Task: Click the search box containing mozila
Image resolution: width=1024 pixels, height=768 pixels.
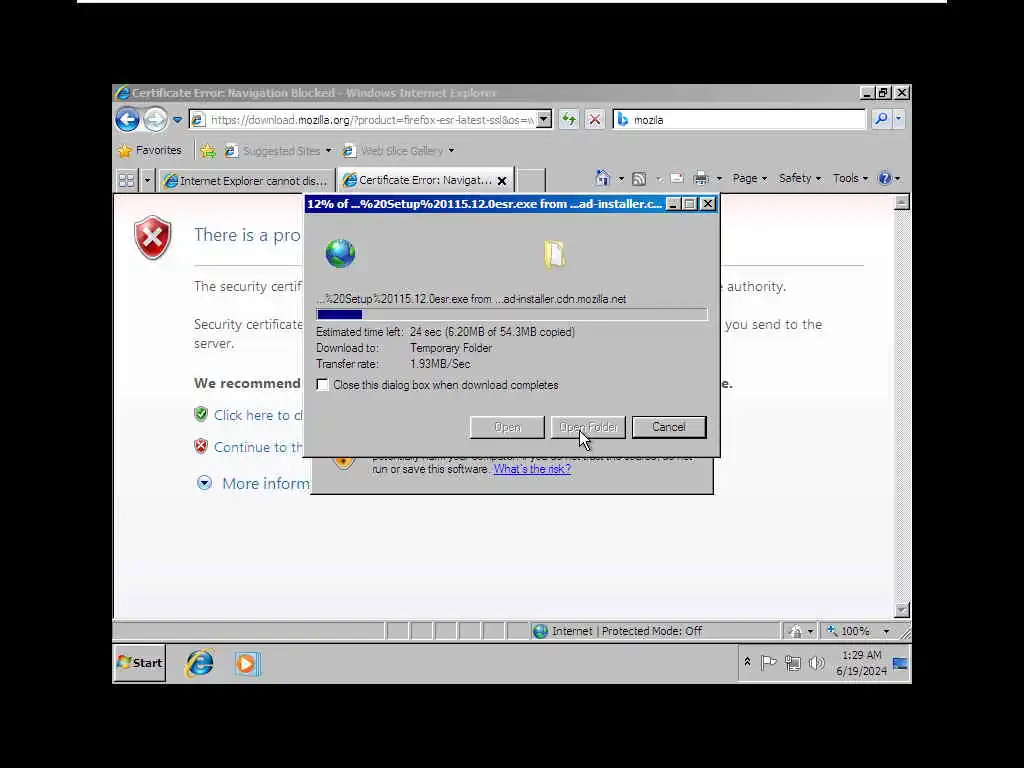Action: (x=738, y=120)
